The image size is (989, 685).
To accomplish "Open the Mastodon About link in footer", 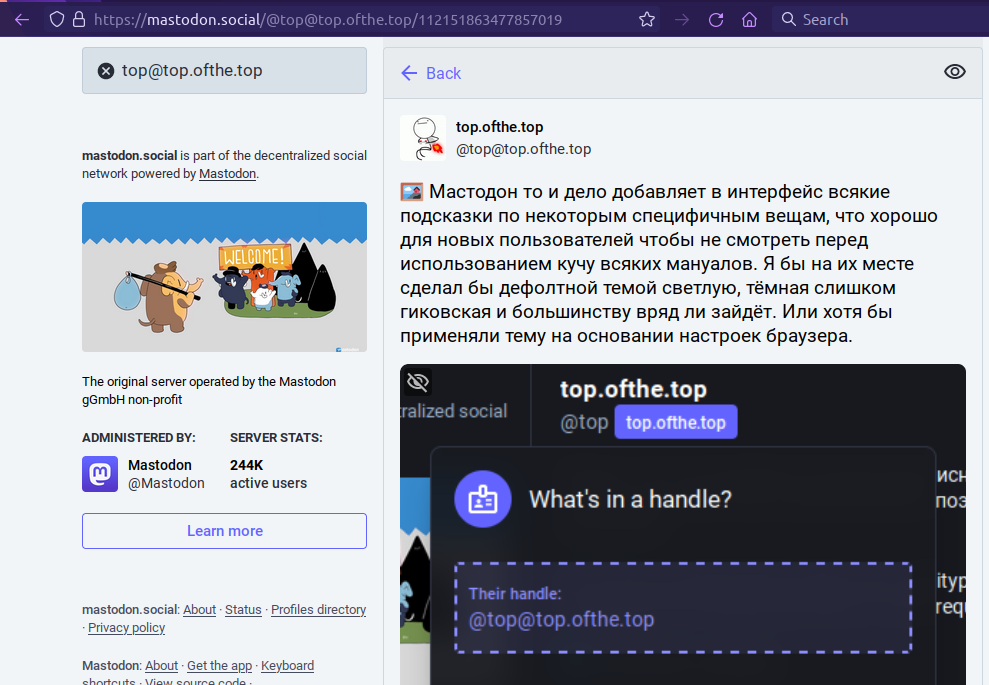I will pyautogui.click(x=161, y=665).
